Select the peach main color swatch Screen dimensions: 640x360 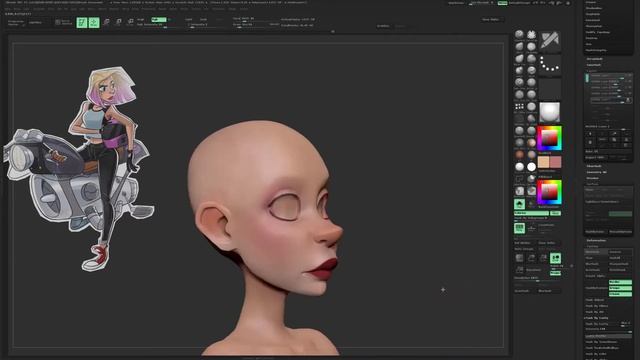tap(543, 162)
